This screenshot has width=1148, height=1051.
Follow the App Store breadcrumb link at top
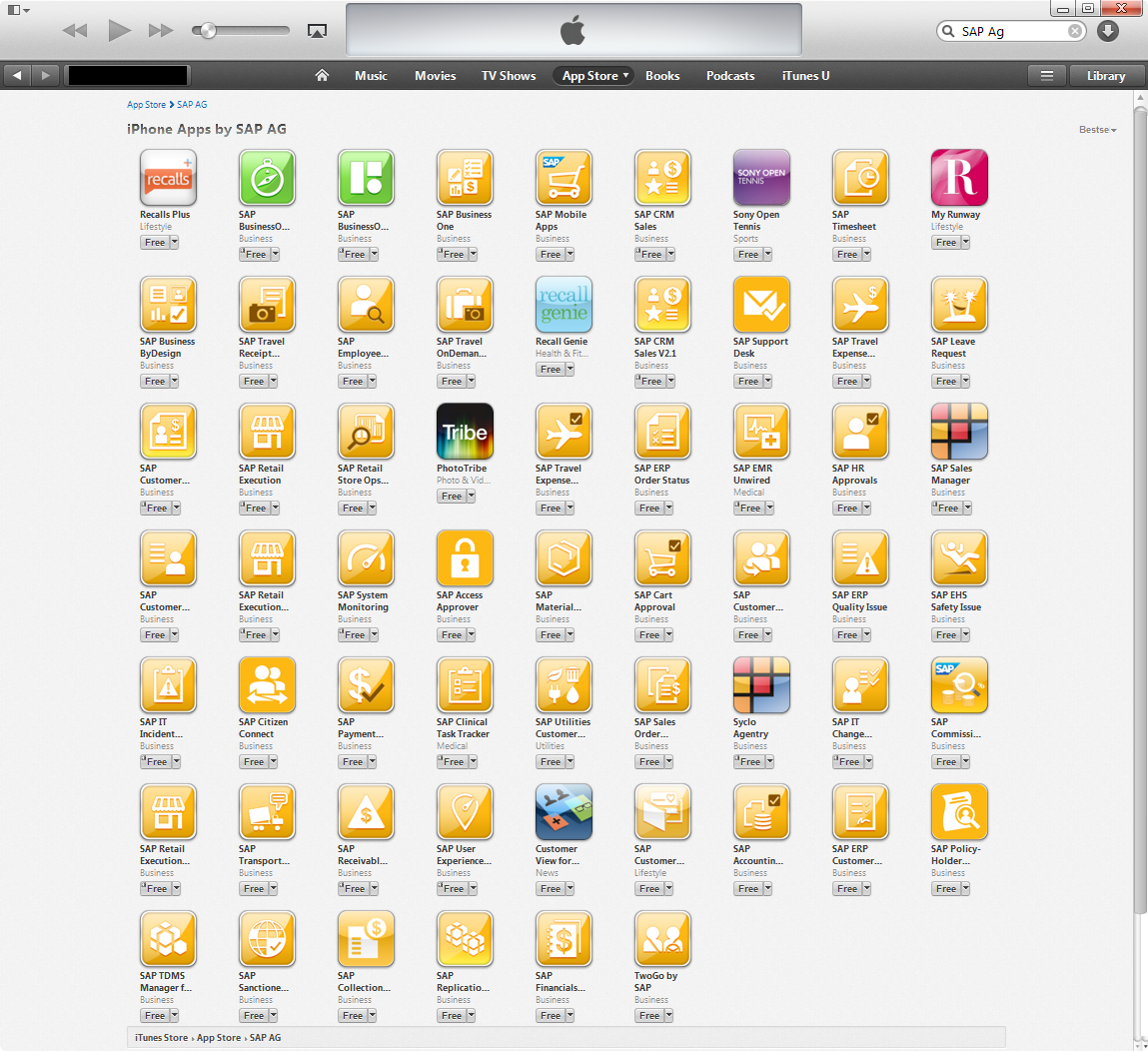[x=147, y=105]
